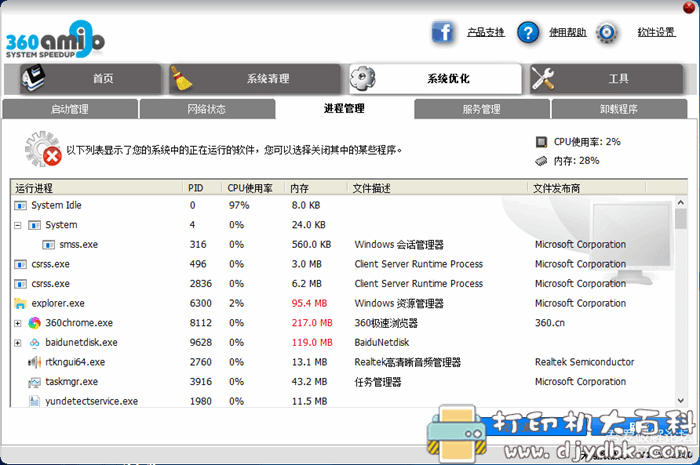Select the rtkngui64.exe process name
This screenshot has height=465, width=700.
[x=75, y=362]
